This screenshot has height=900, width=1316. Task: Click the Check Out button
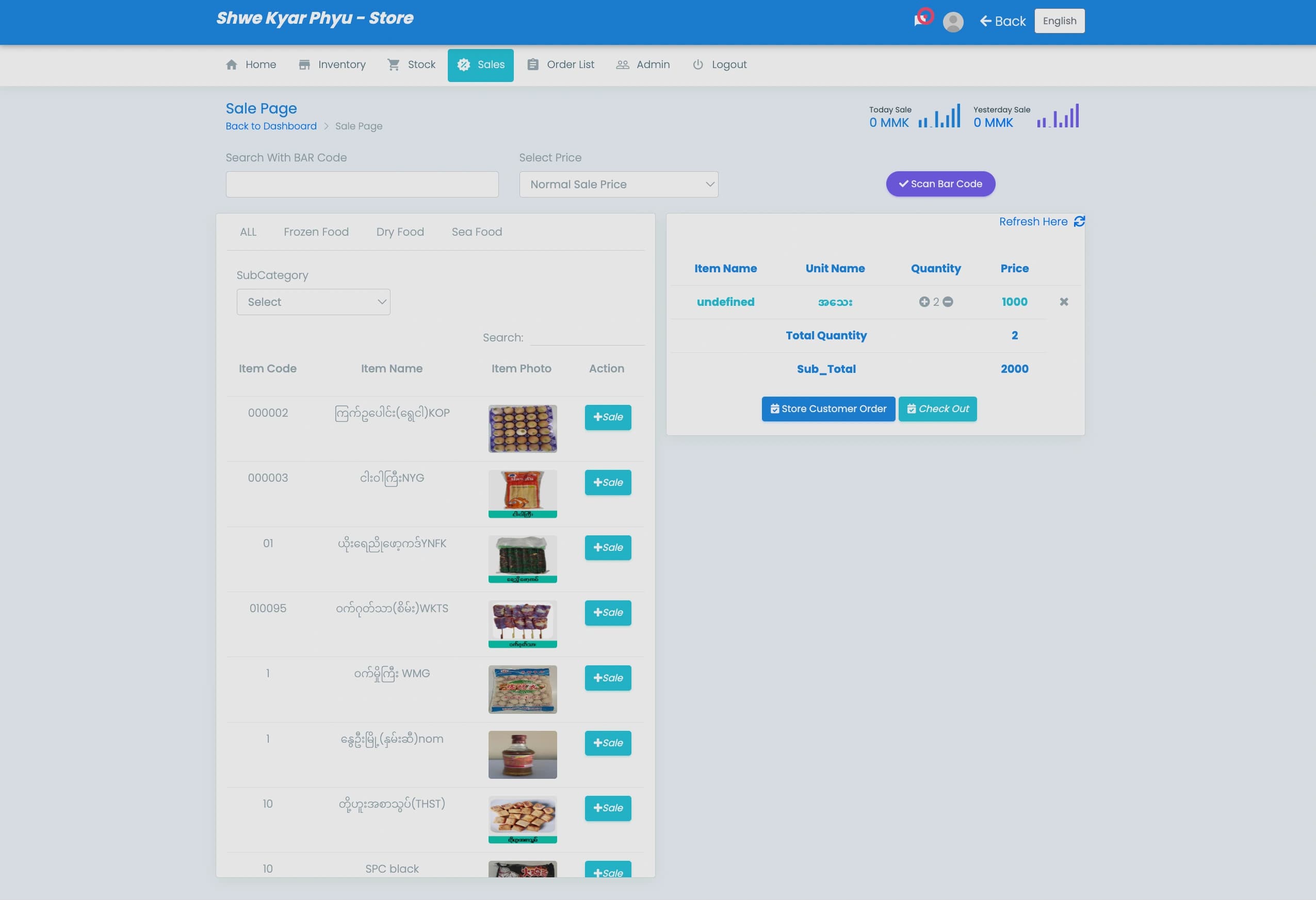[x=937, y=408]
